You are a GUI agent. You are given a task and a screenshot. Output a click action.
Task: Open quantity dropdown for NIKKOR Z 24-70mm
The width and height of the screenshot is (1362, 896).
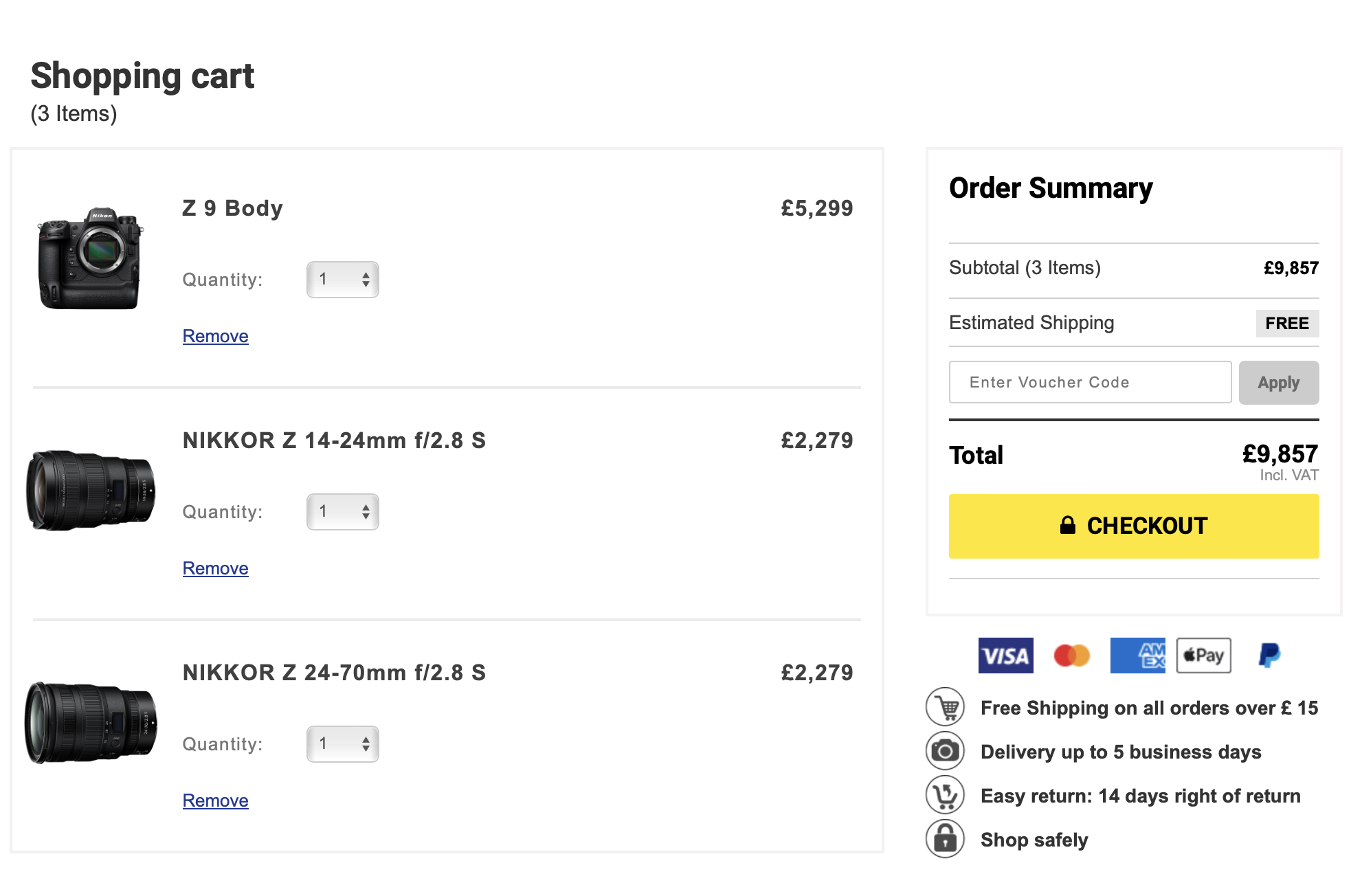[x=343, y=744]
